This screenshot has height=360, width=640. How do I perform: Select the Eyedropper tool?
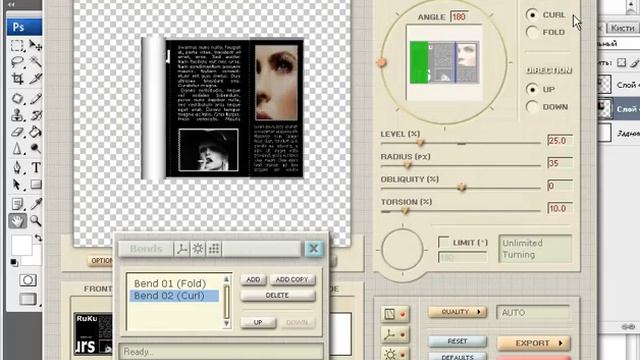(35, 204)
